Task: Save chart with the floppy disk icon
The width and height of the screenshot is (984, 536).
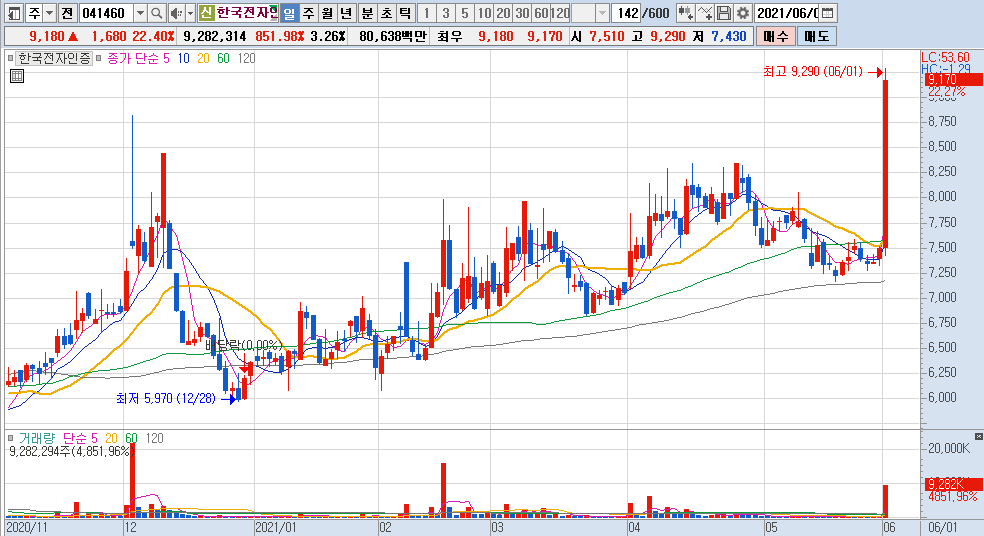Action: (724, 13)
